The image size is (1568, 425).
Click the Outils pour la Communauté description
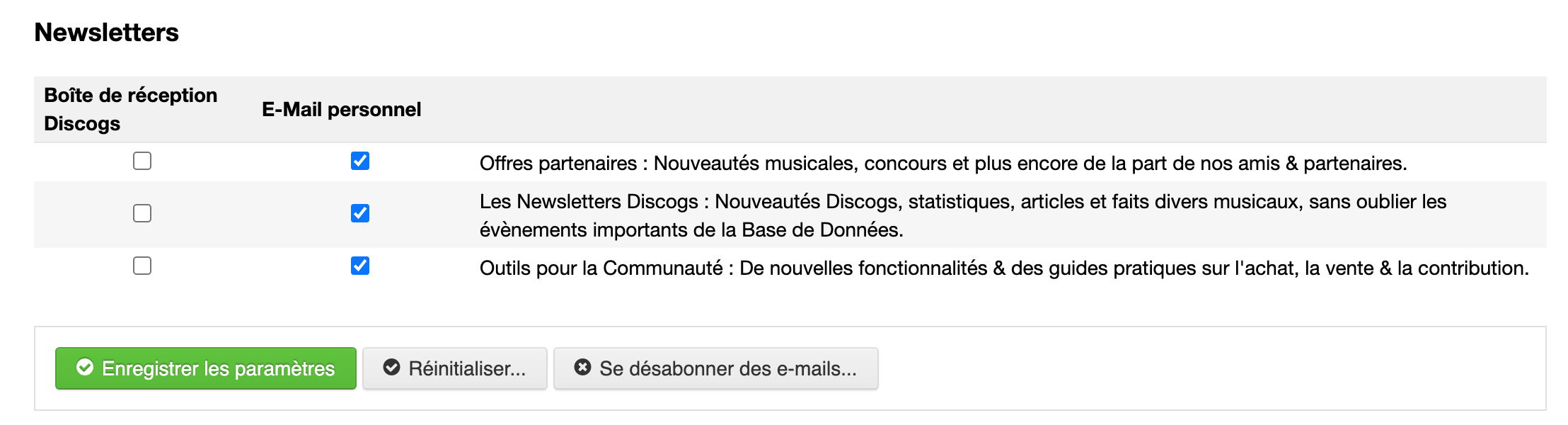pos(1004,268)
